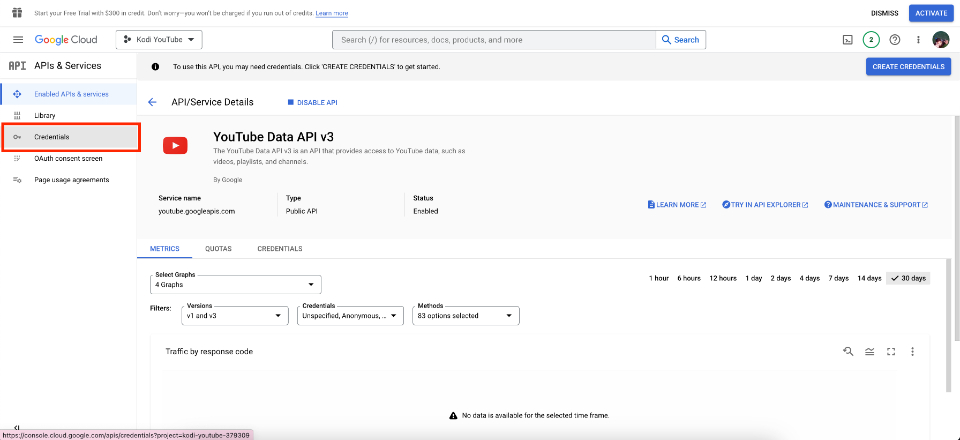The image size is (960, 440).
Task: Open the Methods filter dropdown
Action: tap(466, 316)
